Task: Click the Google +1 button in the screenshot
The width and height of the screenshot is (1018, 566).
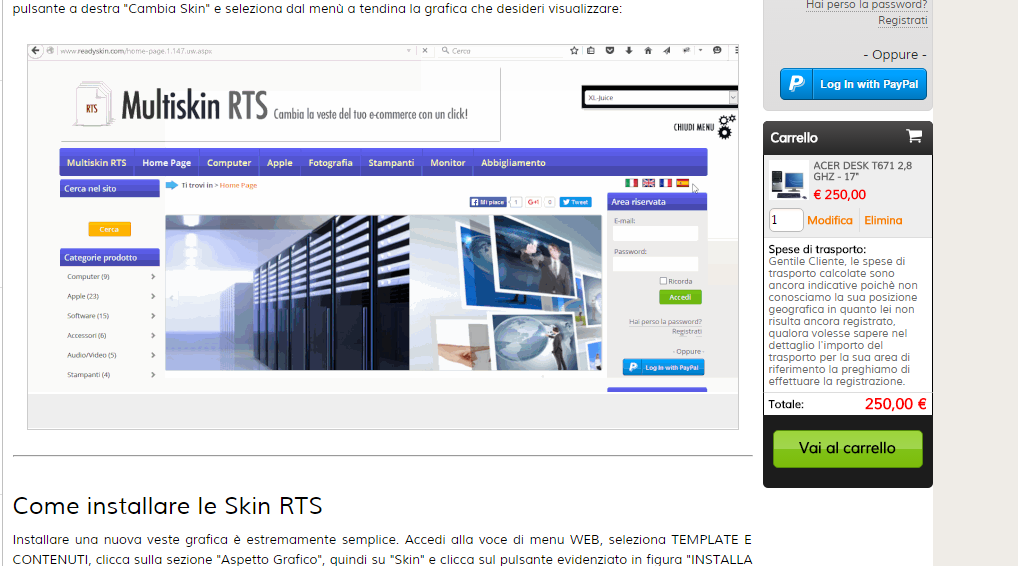Action: [533, 202]
